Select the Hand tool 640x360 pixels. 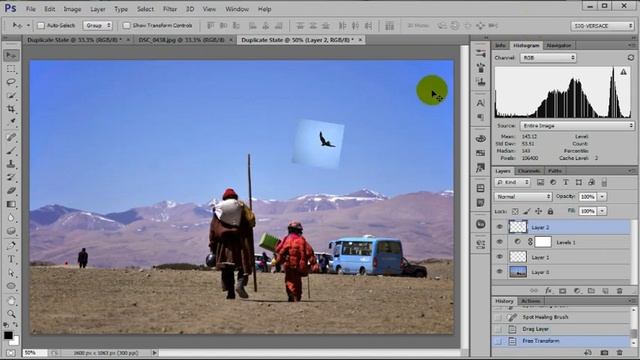[11, 301]
